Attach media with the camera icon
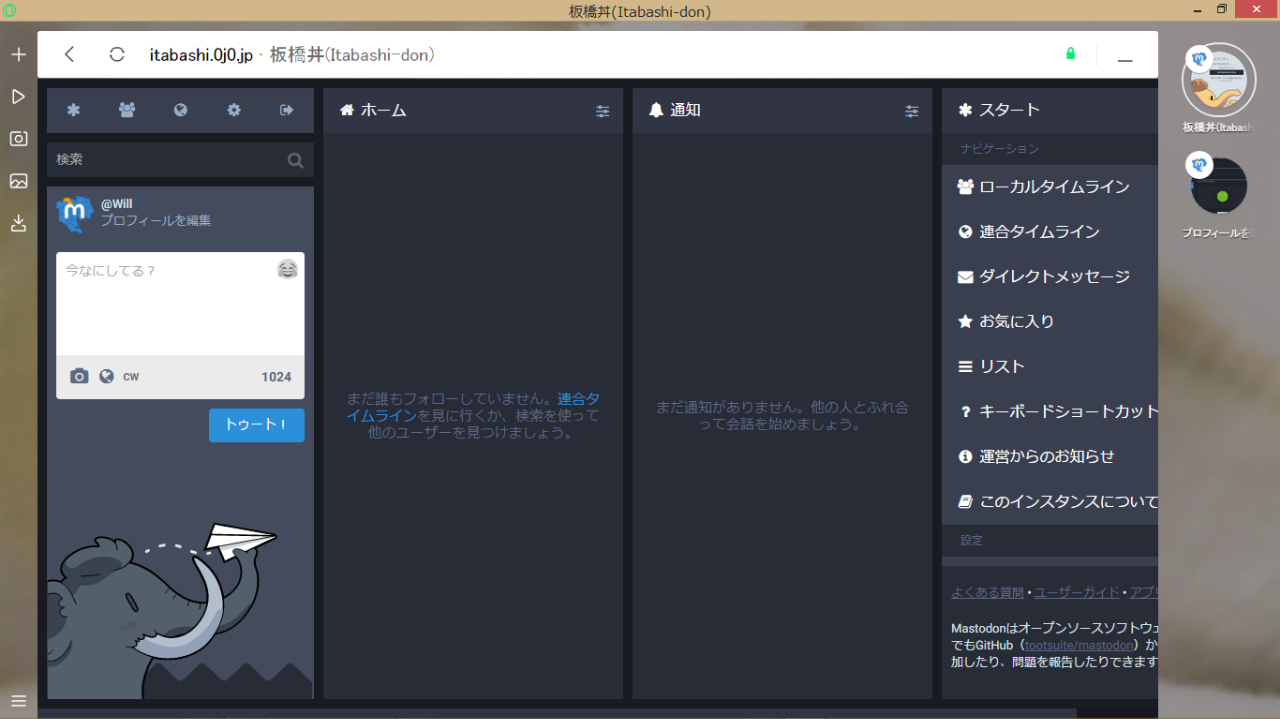The image size is (1280, 719). point(79,376)
